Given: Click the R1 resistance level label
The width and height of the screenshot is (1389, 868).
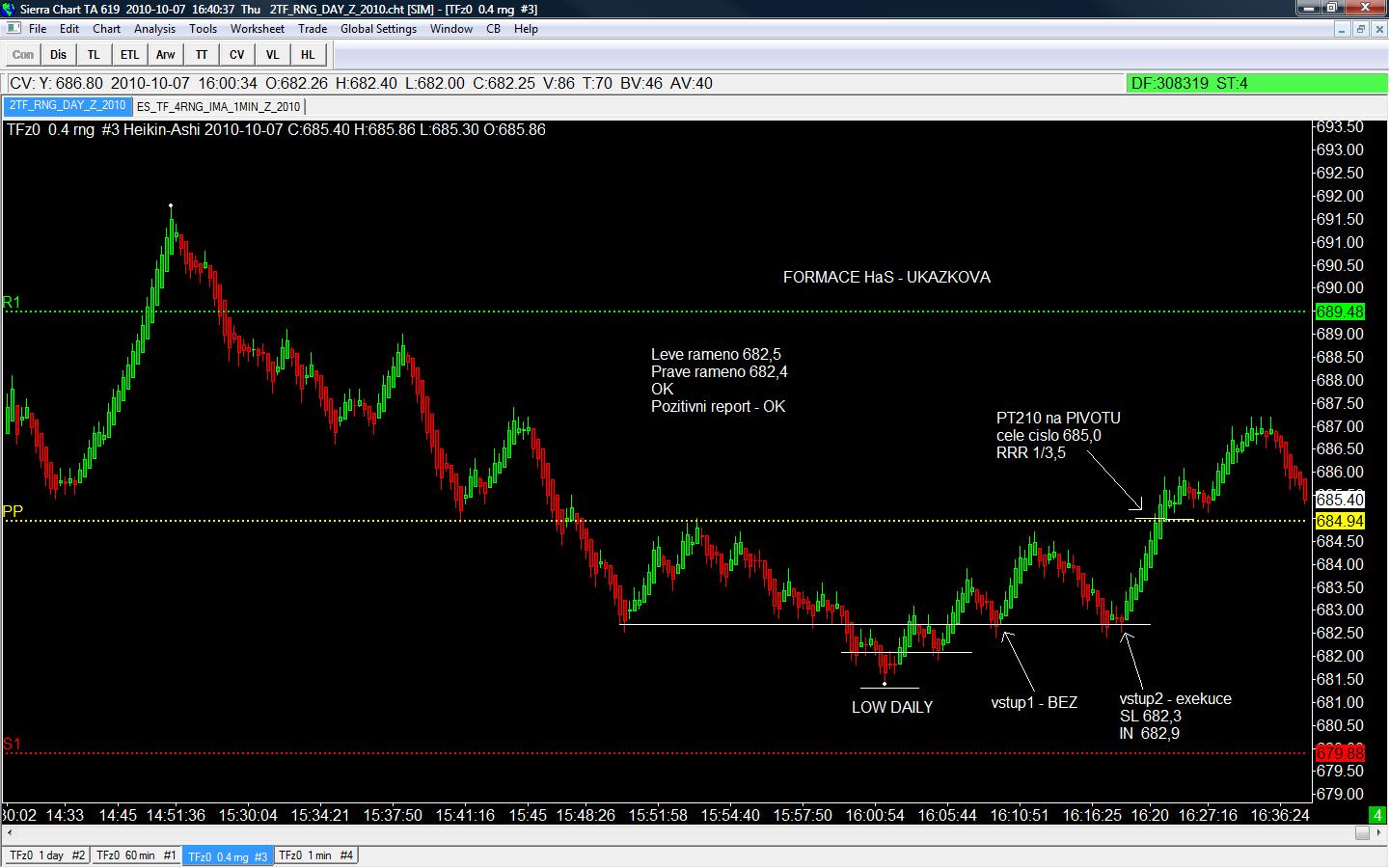Looking at the screenshot, I should pyautogui.click(x=12, y=303).
